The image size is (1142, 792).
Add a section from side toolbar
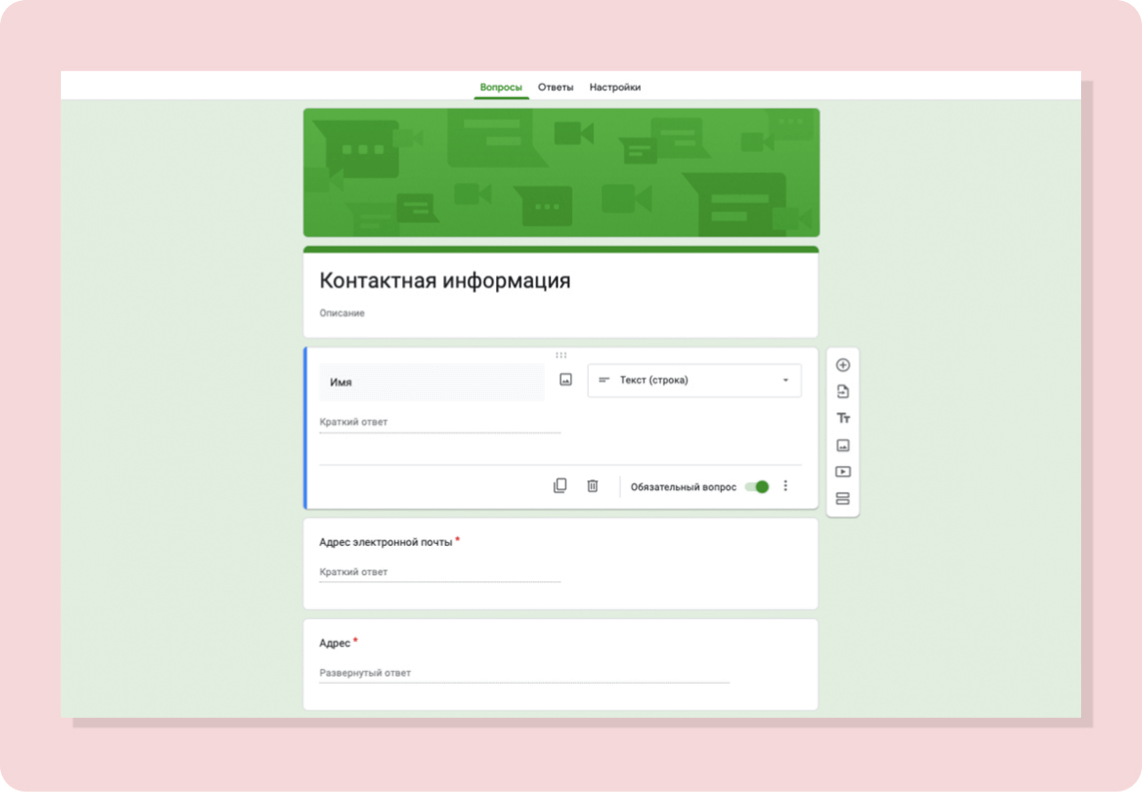click(x=843, y=499)
